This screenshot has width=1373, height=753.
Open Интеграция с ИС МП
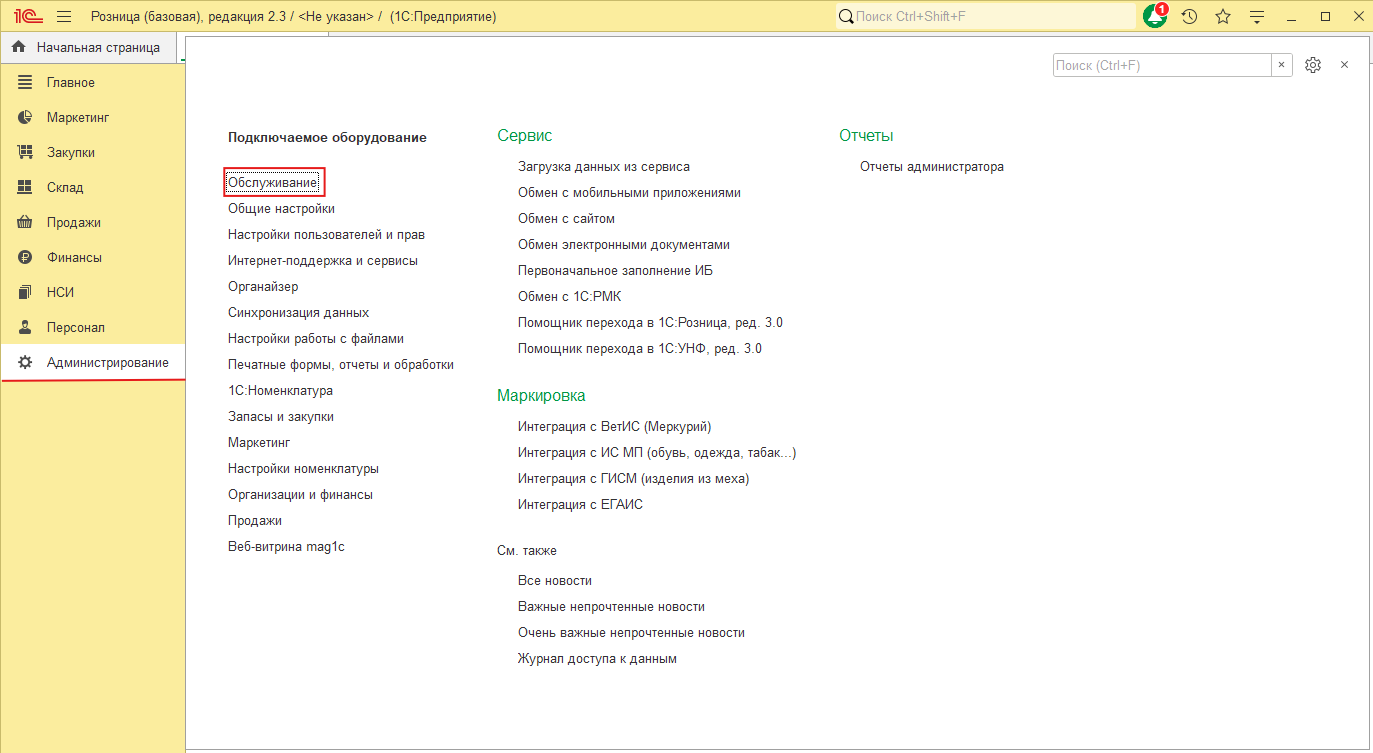pyautogui.click(x=657, y=453)
